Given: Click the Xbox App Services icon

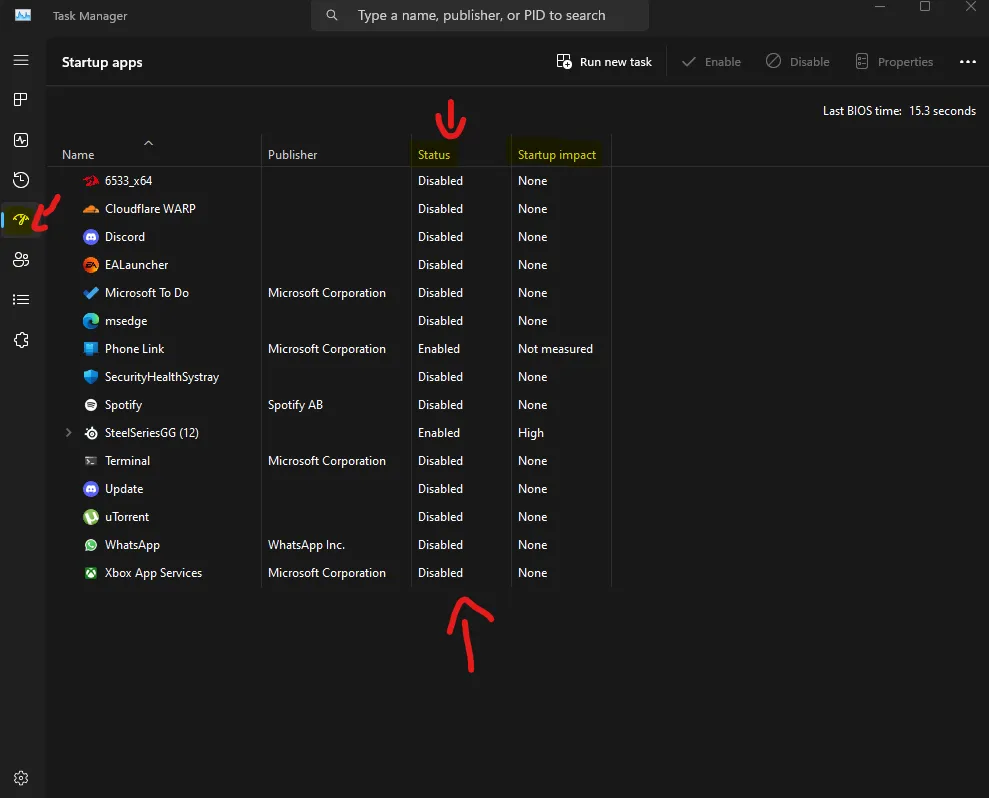Looking at the screenshot, I should coord(91,573).
